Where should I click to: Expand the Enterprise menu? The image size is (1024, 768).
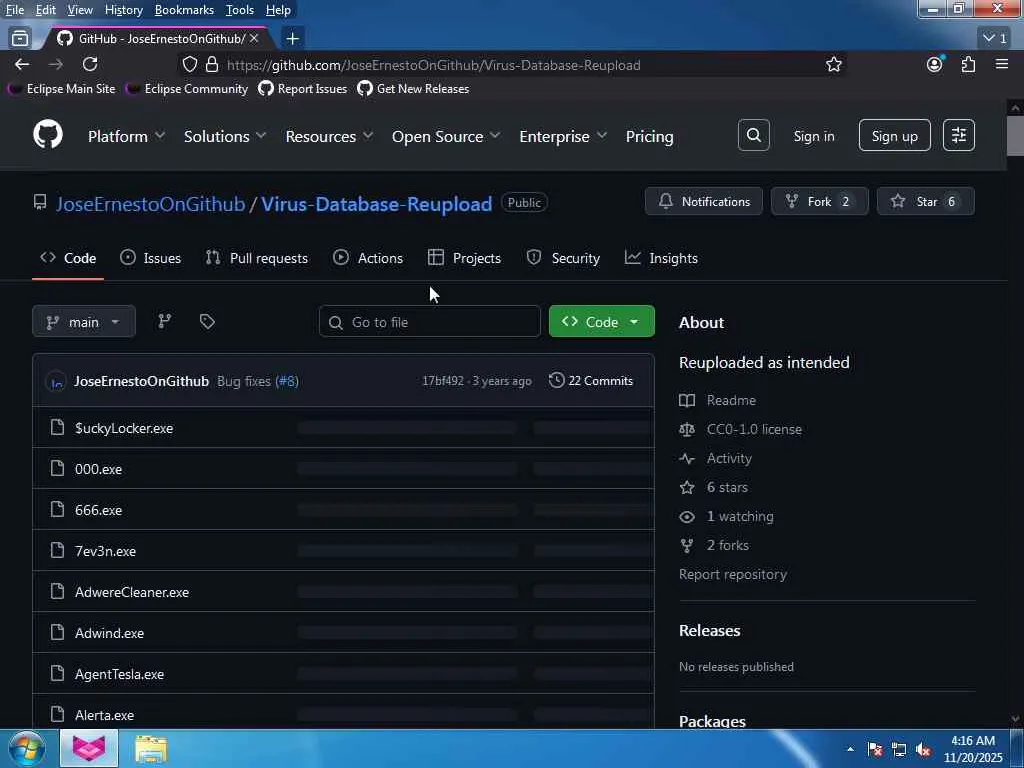[563, 136]
